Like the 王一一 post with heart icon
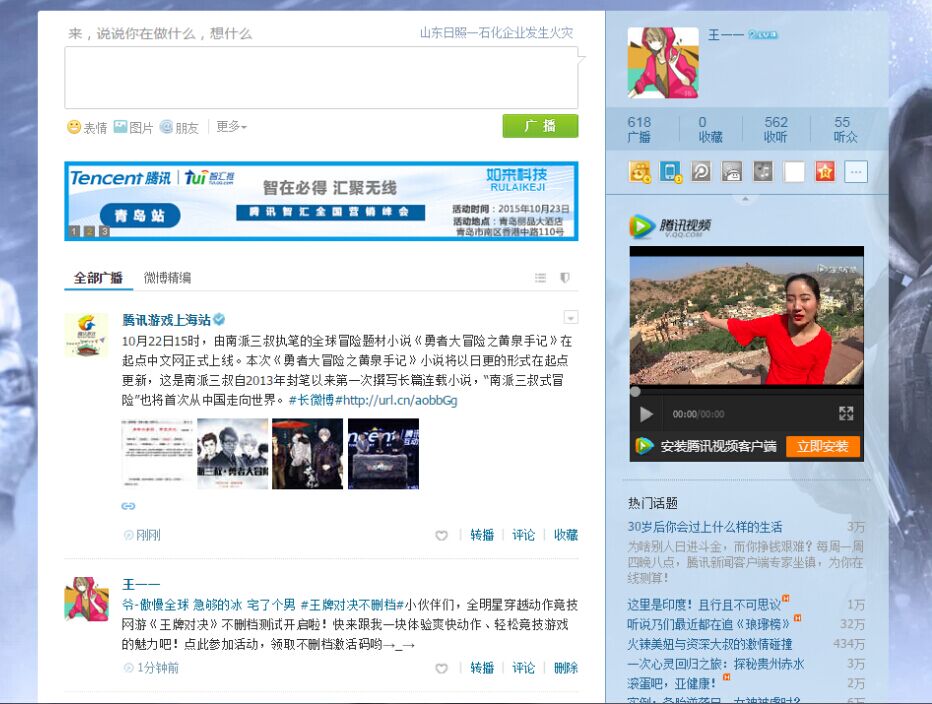 point(441,668)
